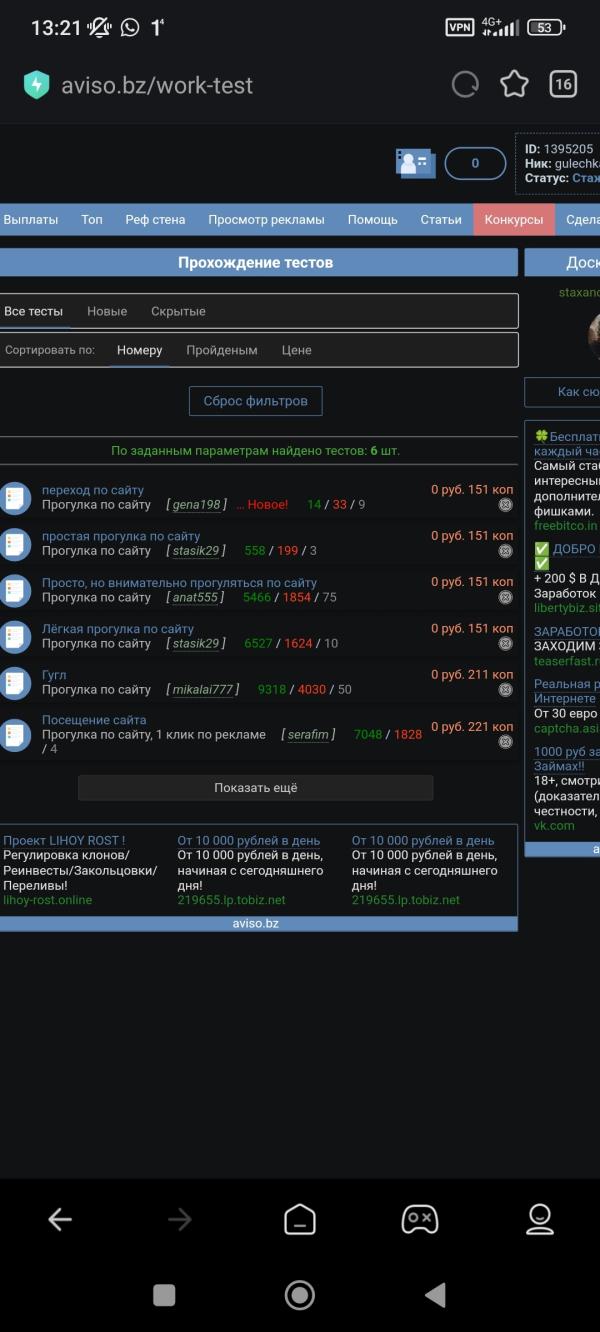Open the Реф стена menu item
The height and width of the screenshot is (1332, 600).
pyautogui.click(x=155, y=220)
